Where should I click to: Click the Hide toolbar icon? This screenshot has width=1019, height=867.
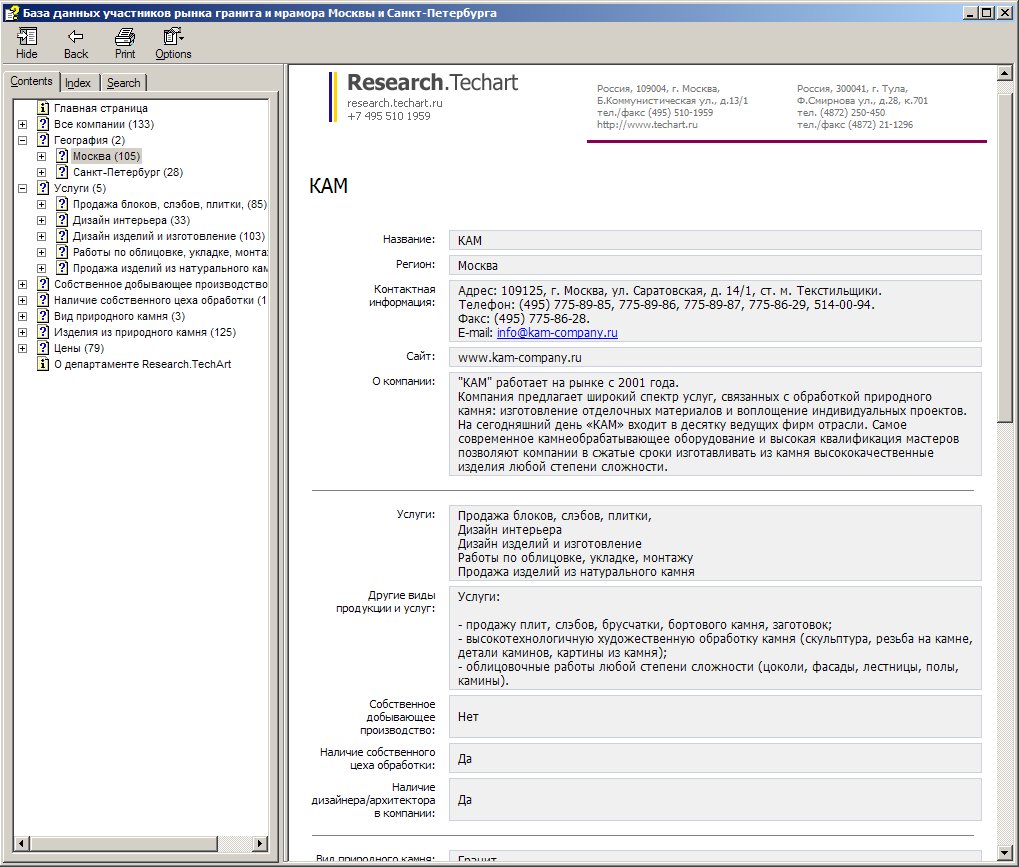tap(27, 36)
